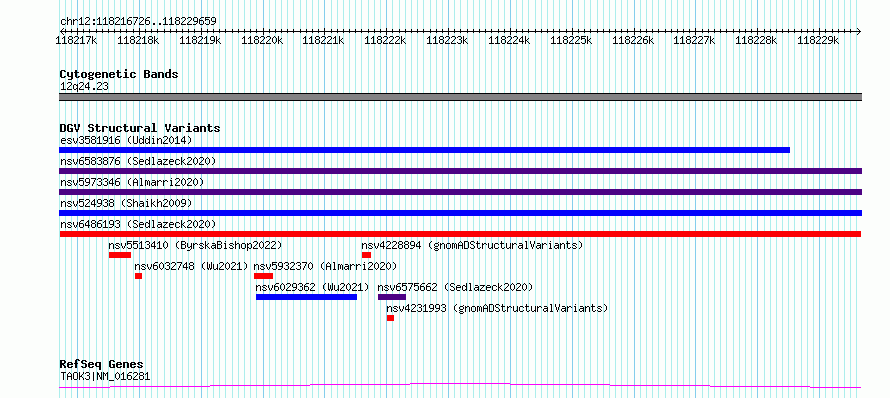
Task: Click the 118219k ruler label
Action: click(x=200, y=40)
